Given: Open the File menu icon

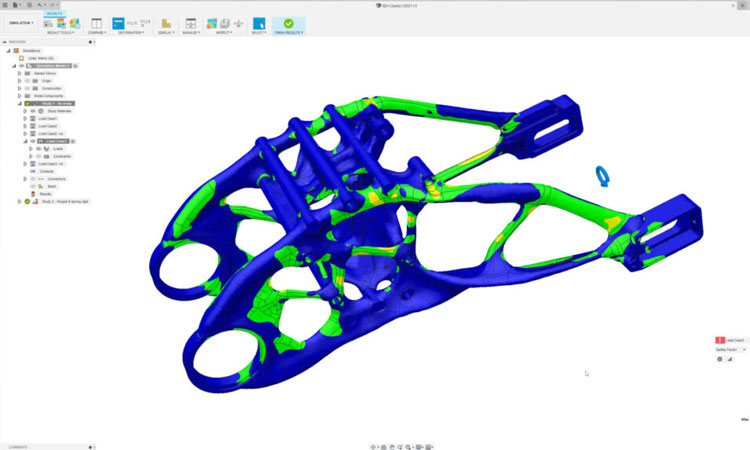Looking at the screenshot, I should coord(16,5).
